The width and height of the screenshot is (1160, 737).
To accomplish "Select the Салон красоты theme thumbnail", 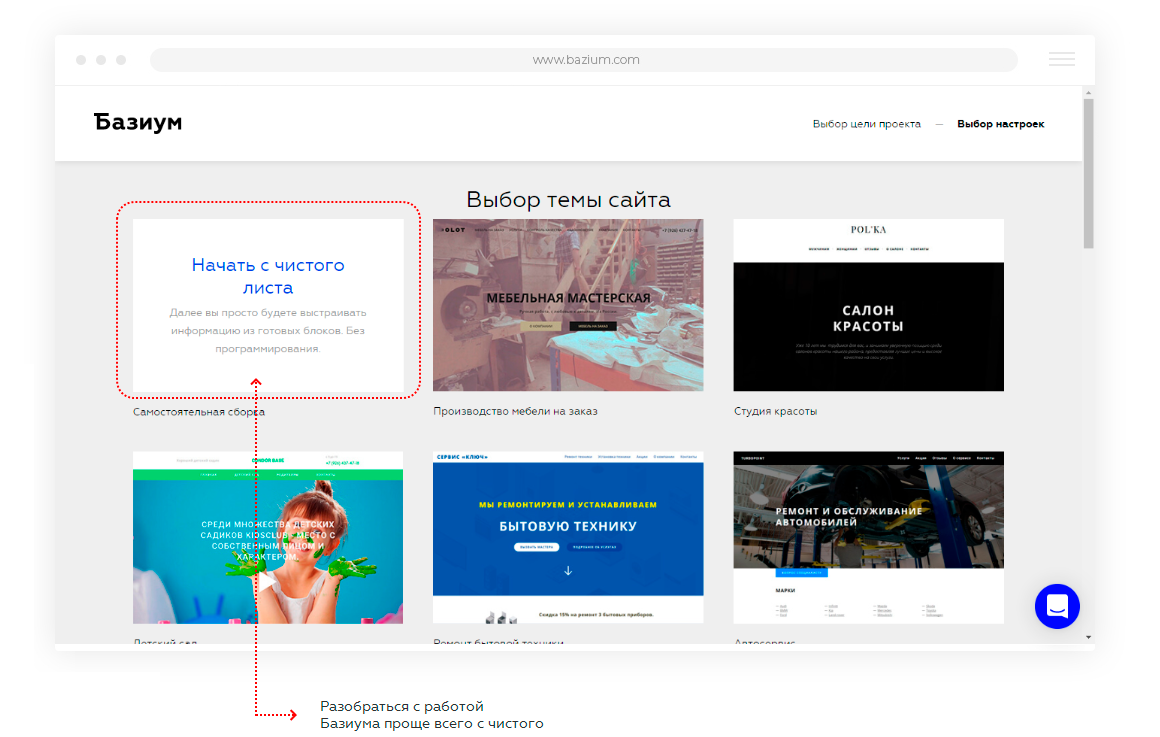I will (869, 305).
